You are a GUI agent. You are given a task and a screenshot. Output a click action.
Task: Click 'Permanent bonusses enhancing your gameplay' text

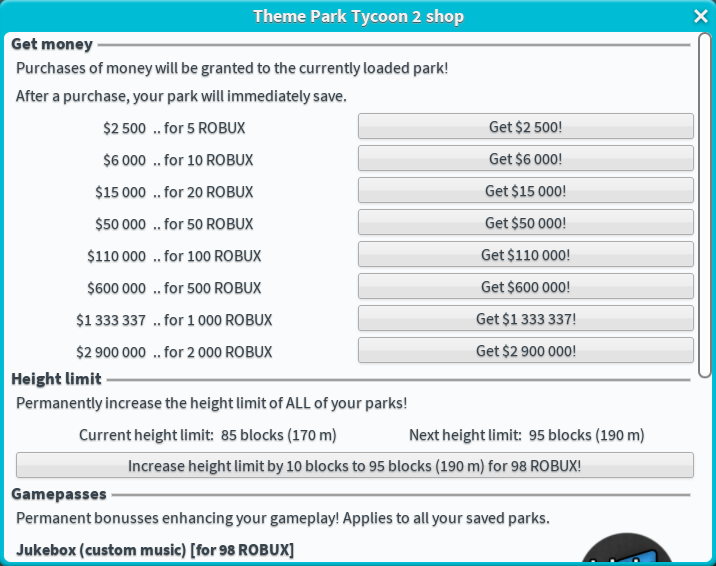click(283, 518)
